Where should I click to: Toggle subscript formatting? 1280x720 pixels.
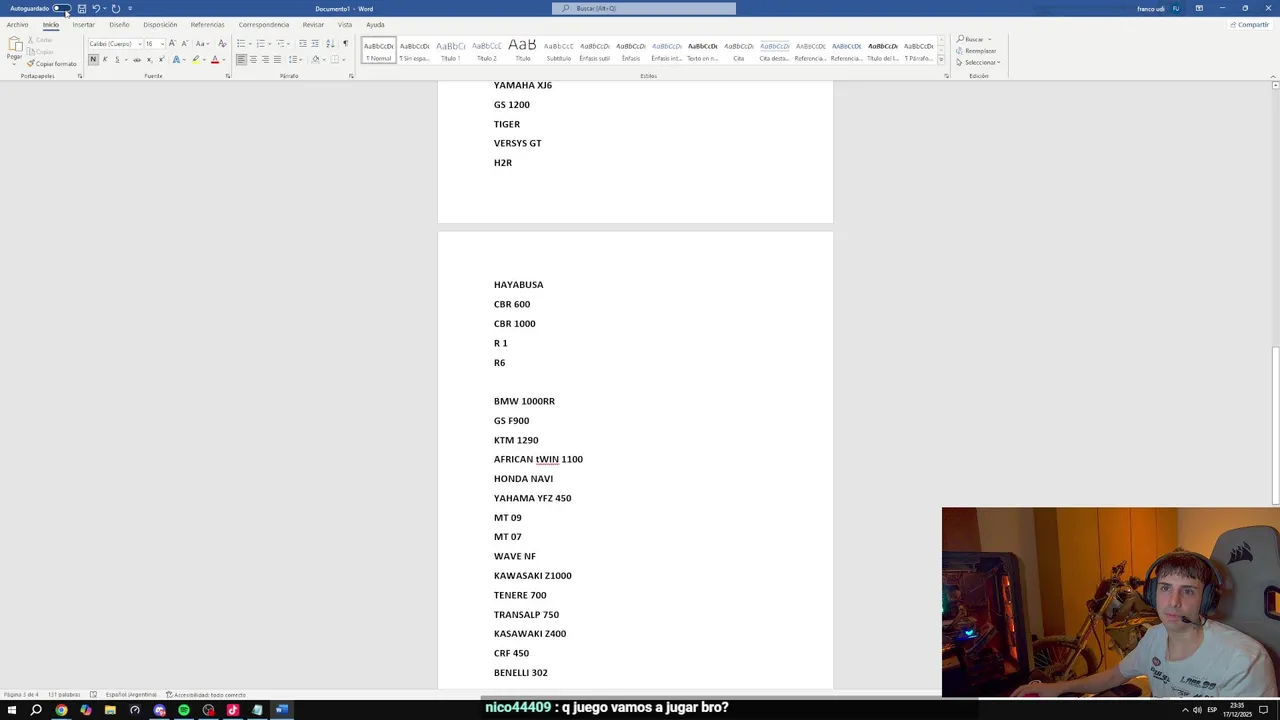click(x=149, y=60)
